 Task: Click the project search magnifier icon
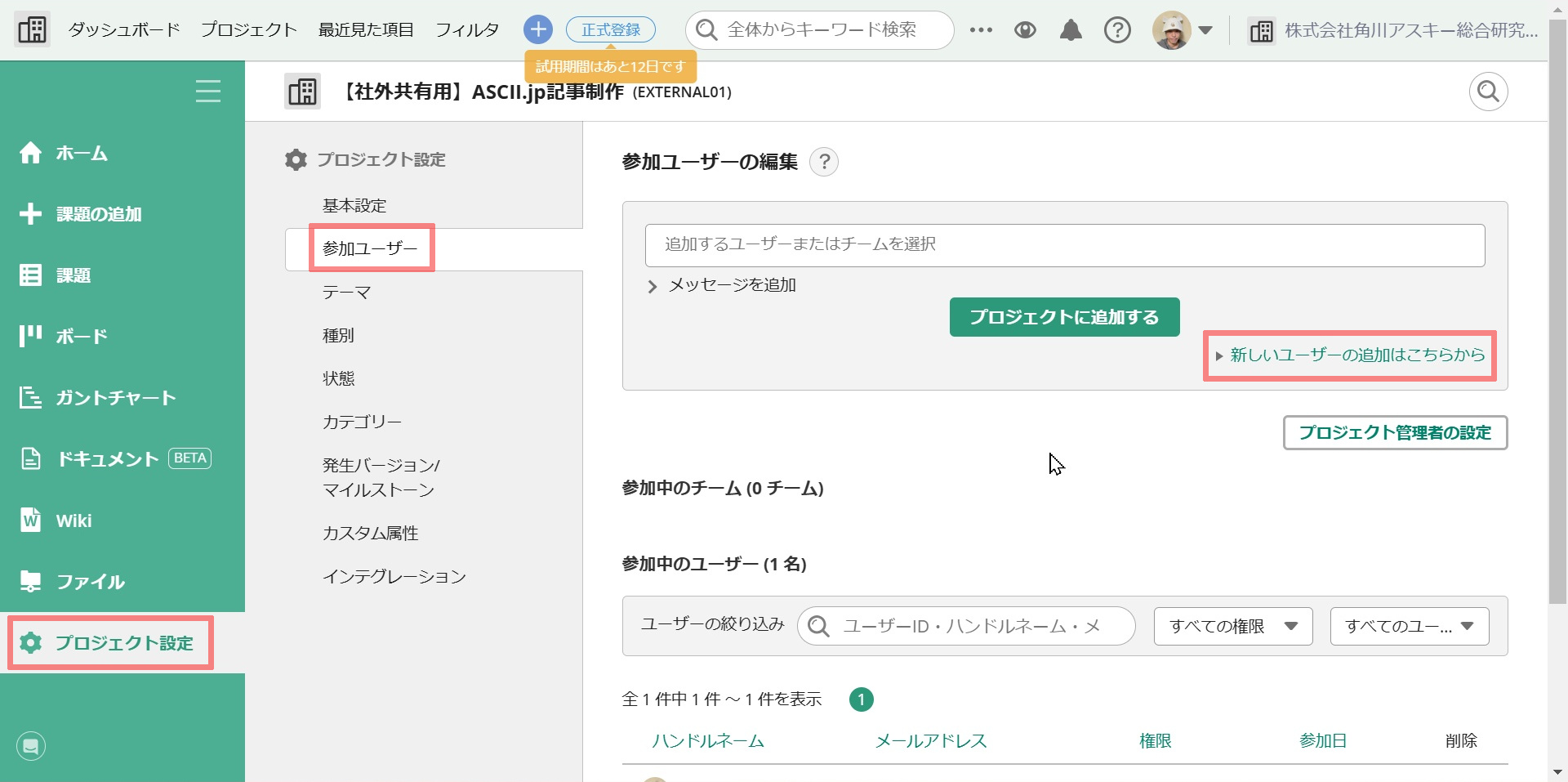[1488, 92]
